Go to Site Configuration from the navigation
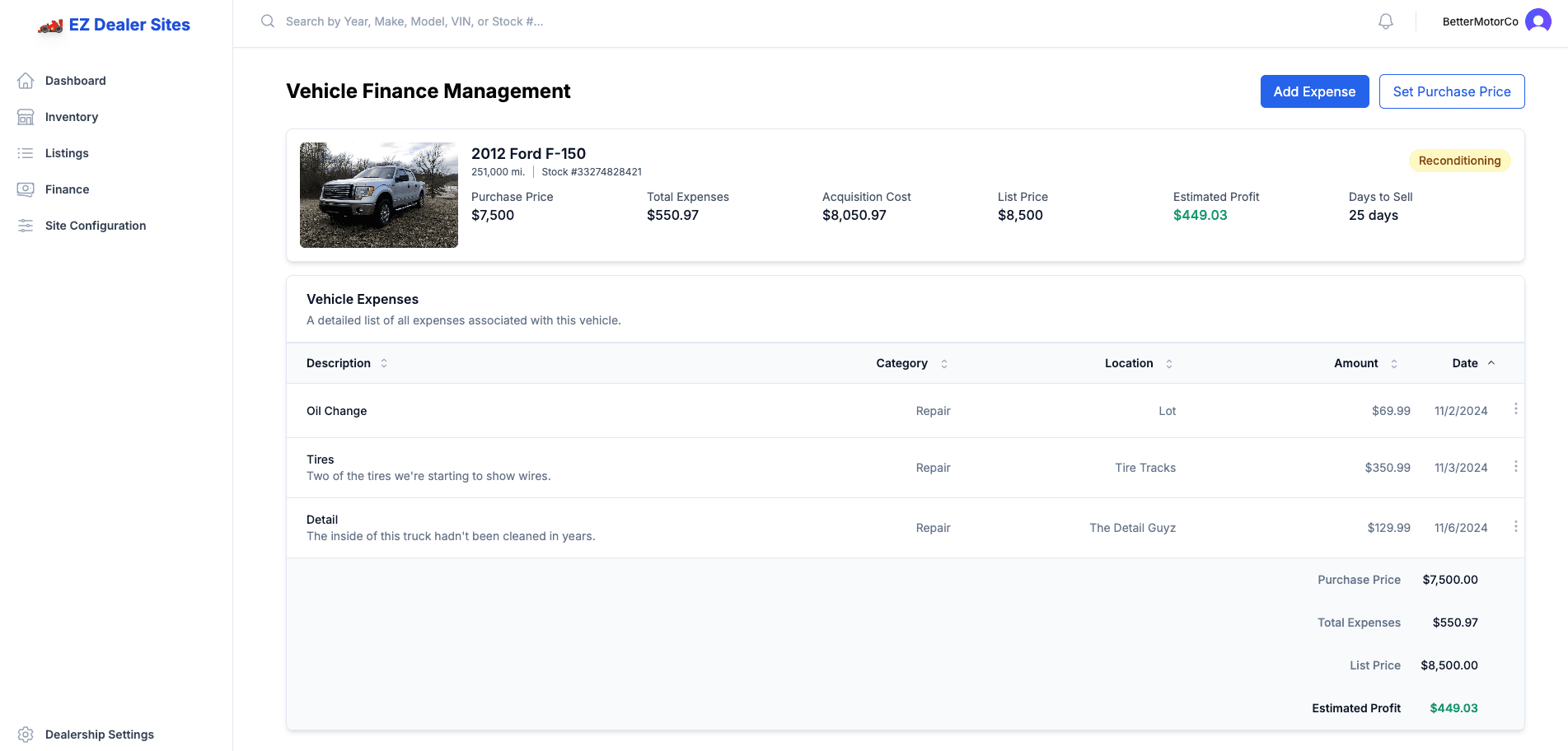1568x751 pixels. 95,225
